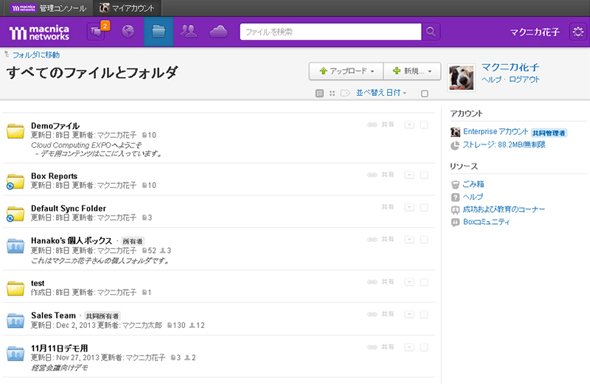
Task: Check the test row checkbox
Action: (x=424, y=282)
